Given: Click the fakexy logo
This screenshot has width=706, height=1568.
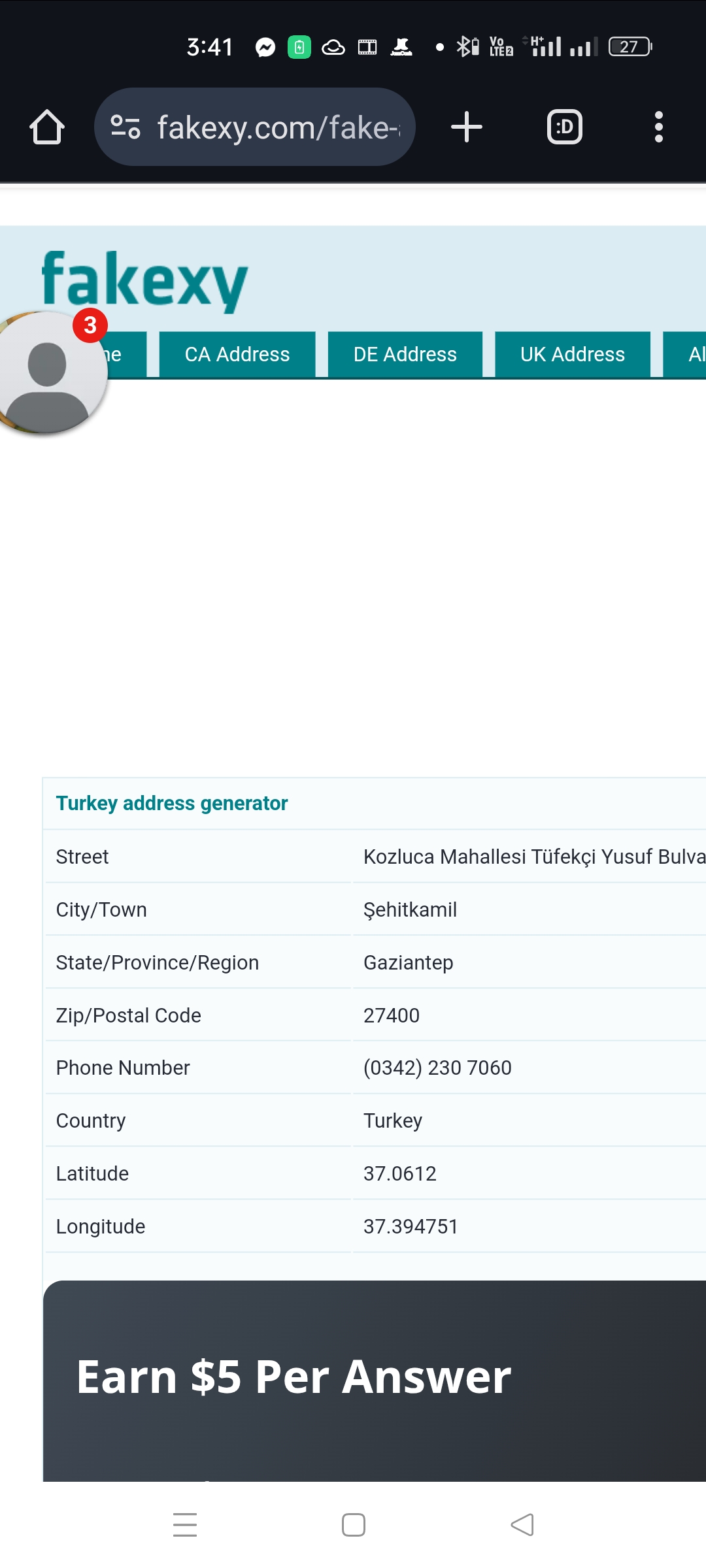Looking at the screenshot, I should tap(145, 280).
